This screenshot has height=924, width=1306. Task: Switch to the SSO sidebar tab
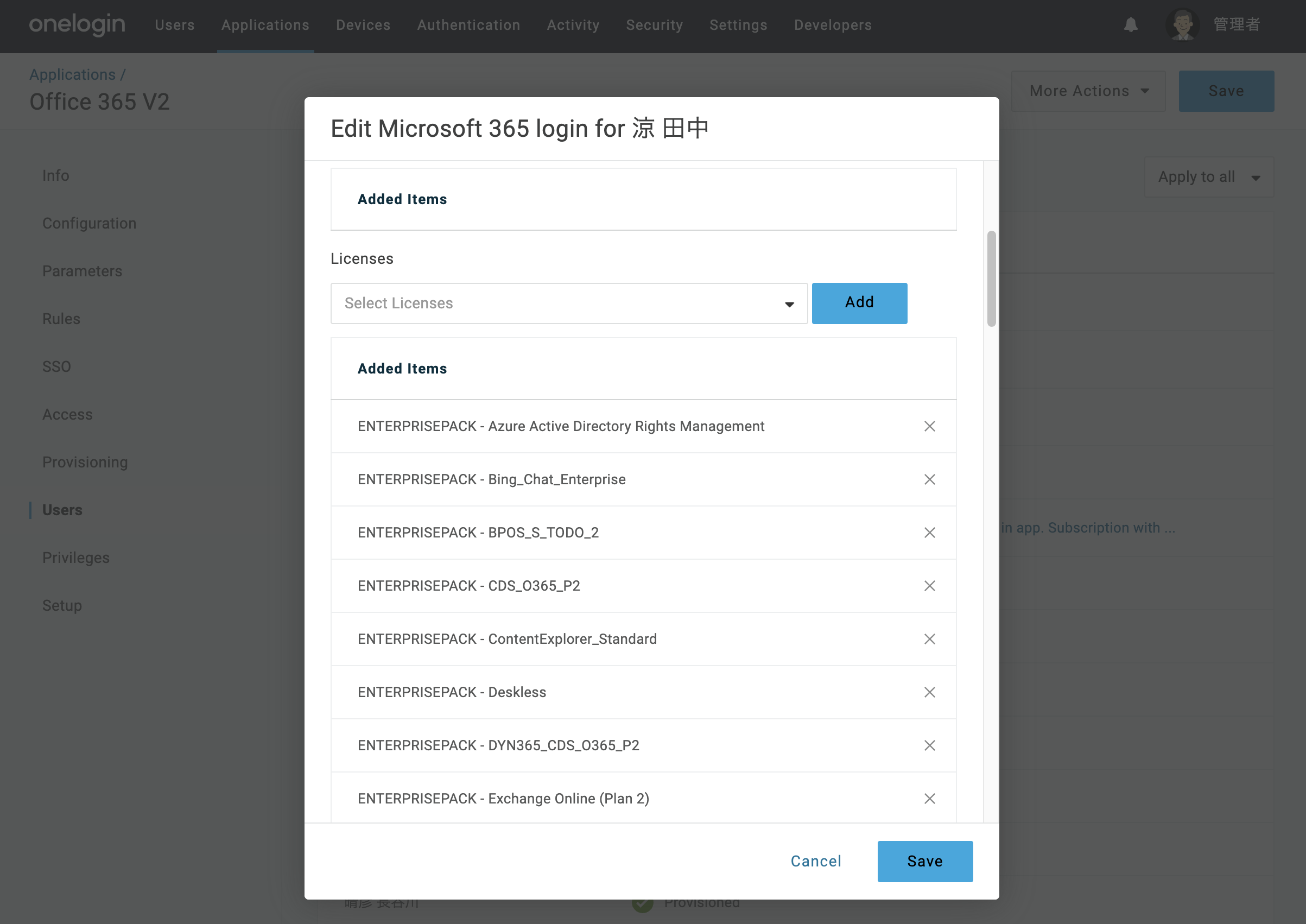pos(56,366)
